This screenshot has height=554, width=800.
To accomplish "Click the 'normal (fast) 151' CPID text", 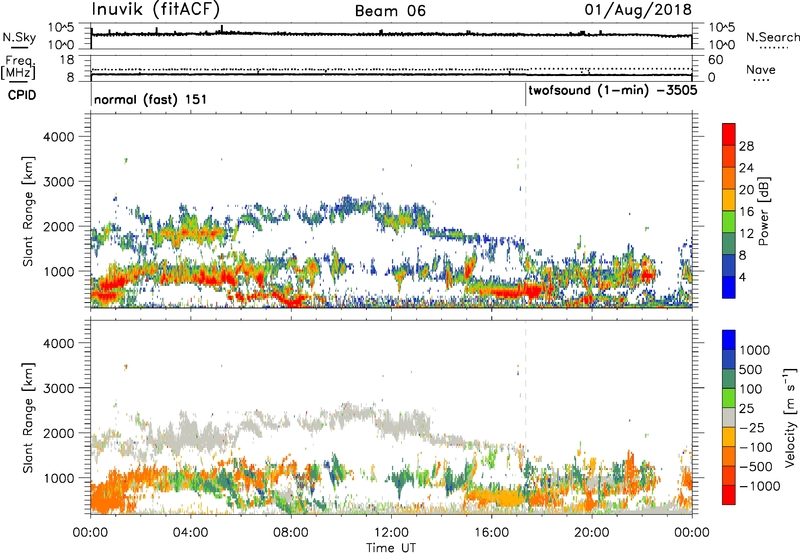I will (151, 99).
